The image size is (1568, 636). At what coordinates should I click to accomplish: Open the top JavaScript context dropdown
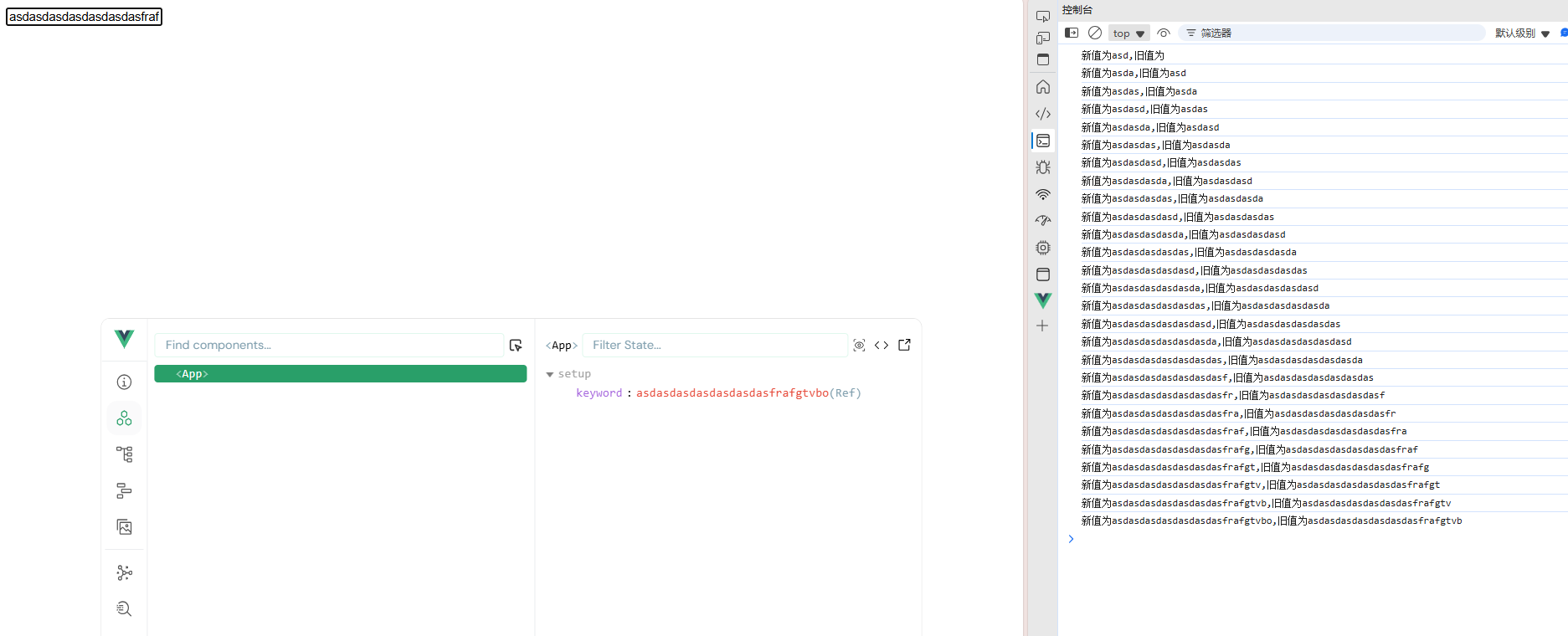(1128, 33)
